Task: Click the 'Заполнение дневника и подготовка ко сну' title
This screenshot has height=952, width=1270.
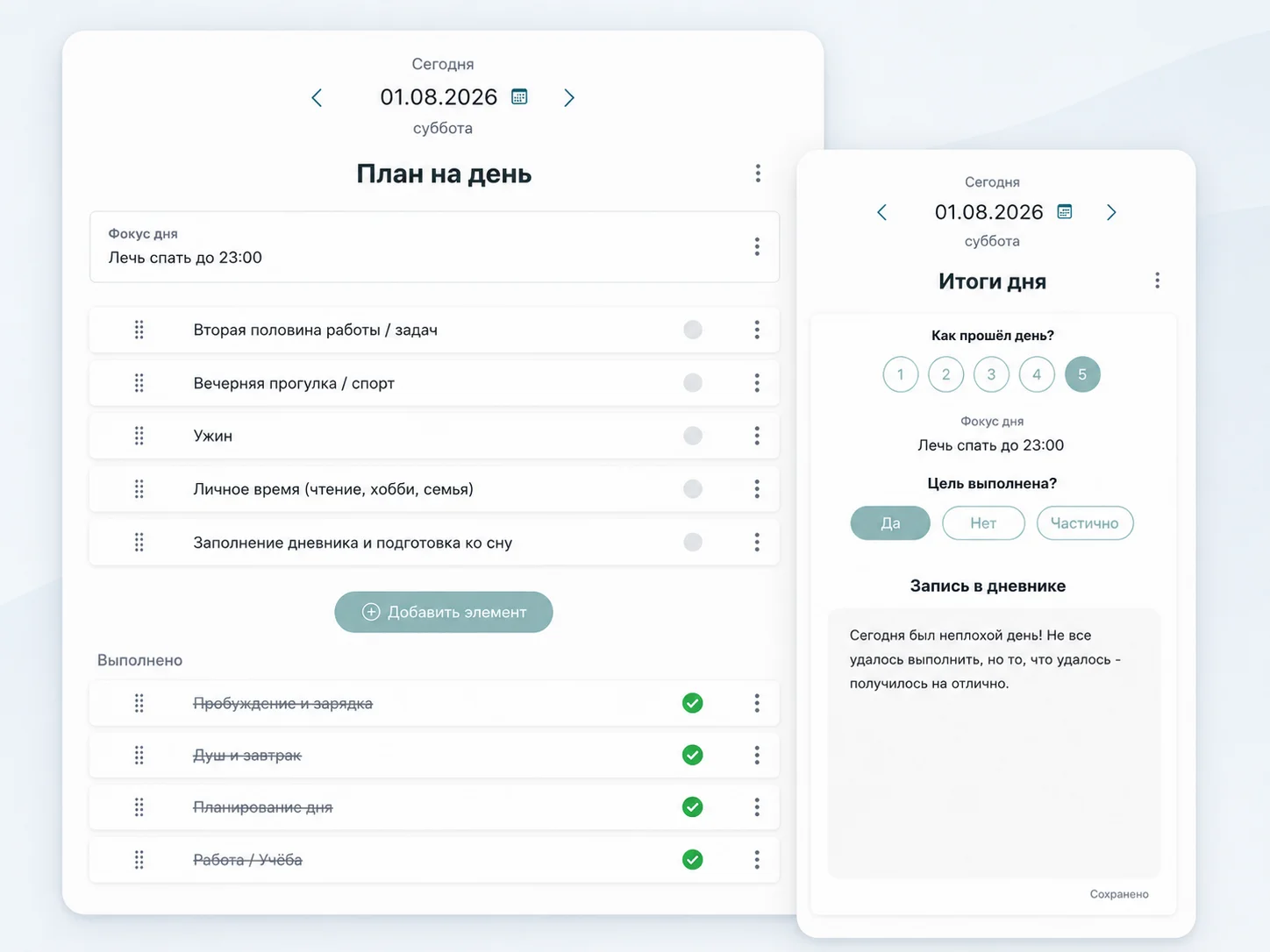Action: click(x=353, y=543)
